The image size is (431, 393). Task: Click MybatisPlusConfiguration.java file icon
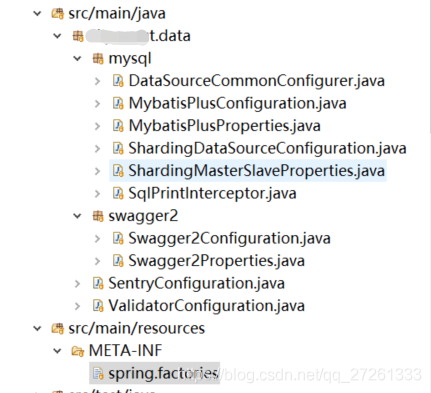[118, 104]
